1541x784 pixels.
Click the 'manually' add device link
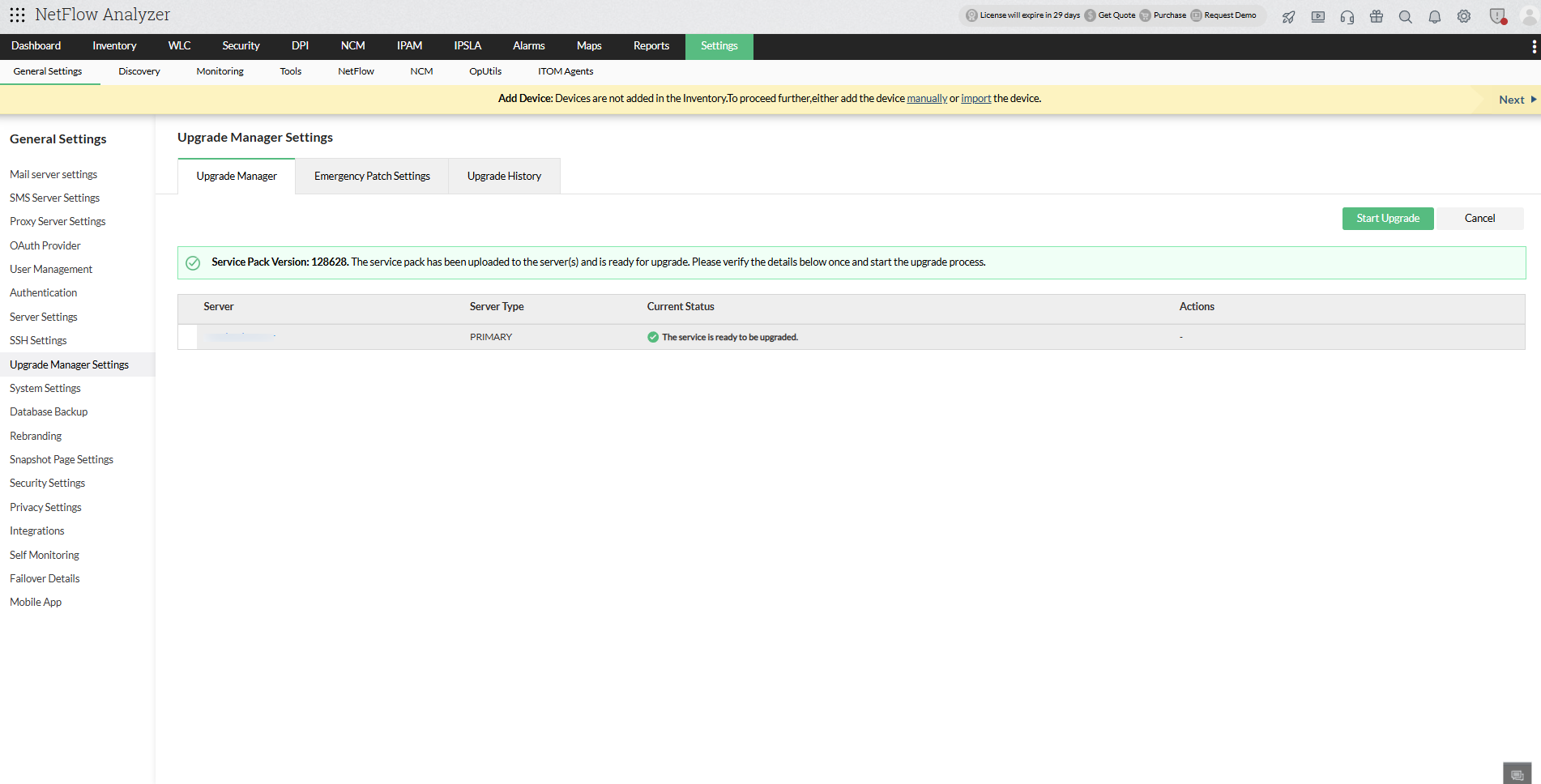click(x=927, y=99)
